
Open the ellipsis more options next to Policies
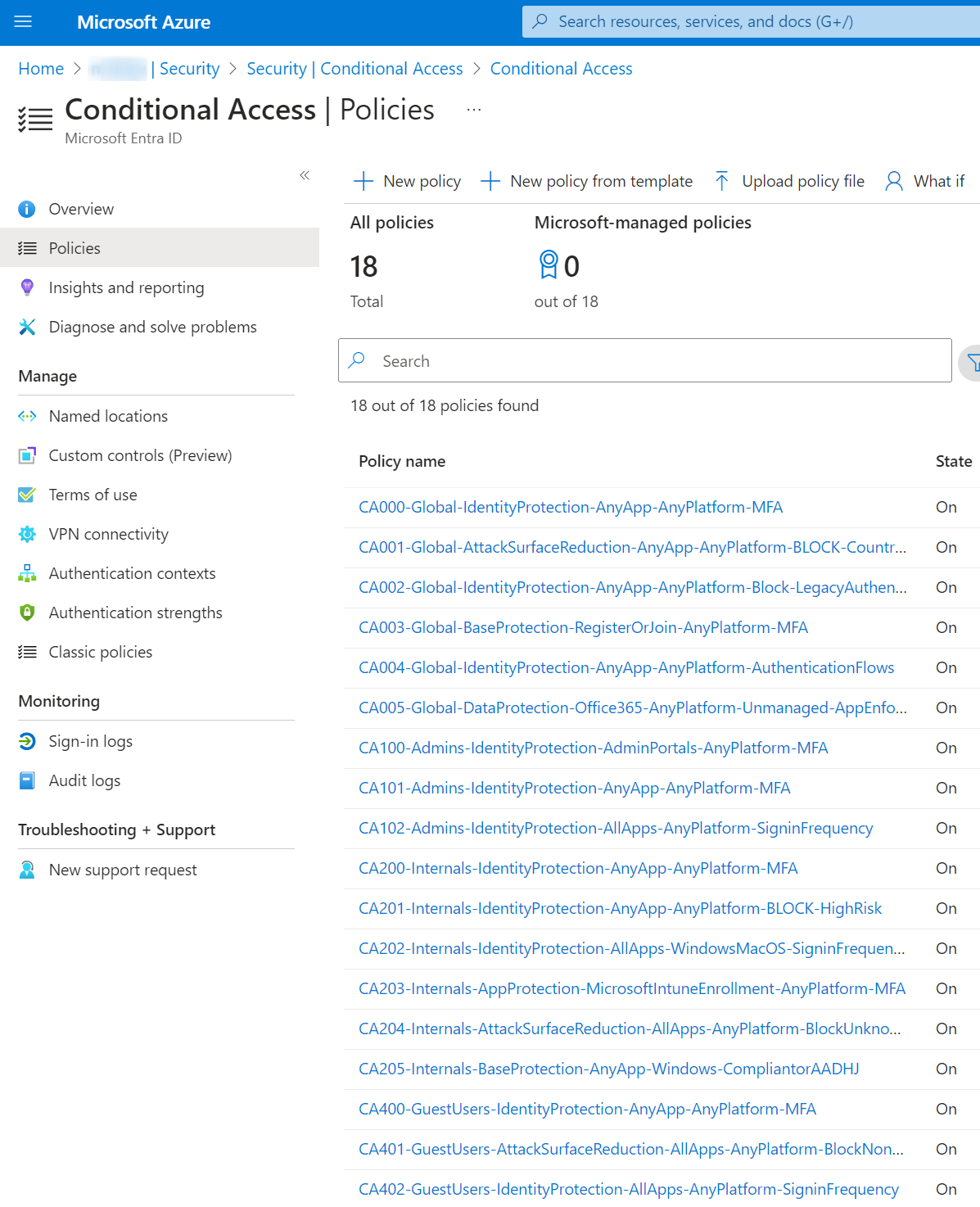474,110
